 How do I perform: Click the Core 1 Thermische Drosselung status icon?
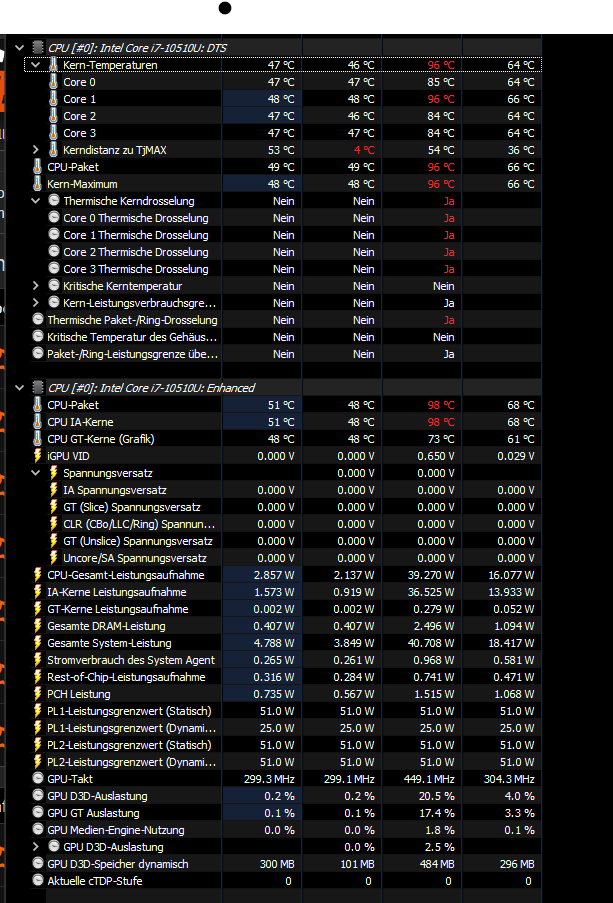coord(54,235)
